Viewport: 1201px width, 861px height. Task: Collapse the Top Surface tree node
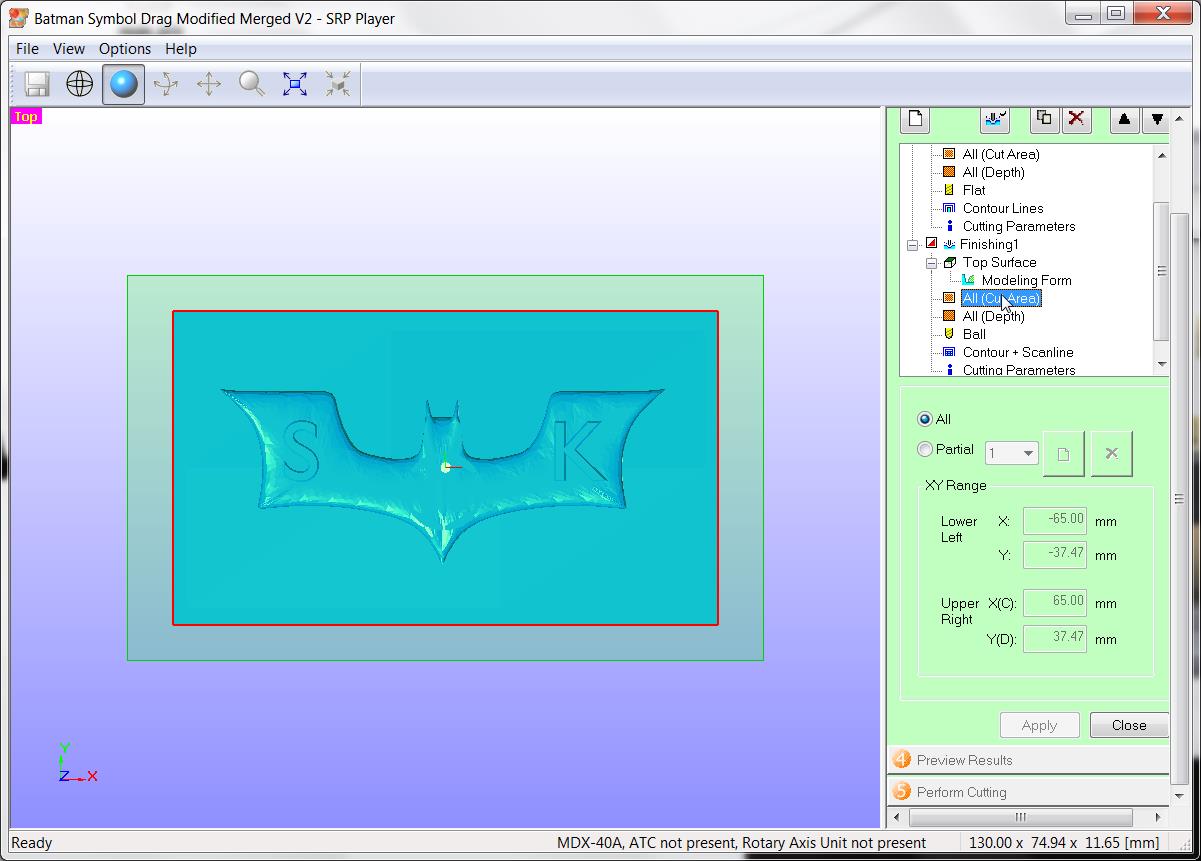[x=931, y=263]
